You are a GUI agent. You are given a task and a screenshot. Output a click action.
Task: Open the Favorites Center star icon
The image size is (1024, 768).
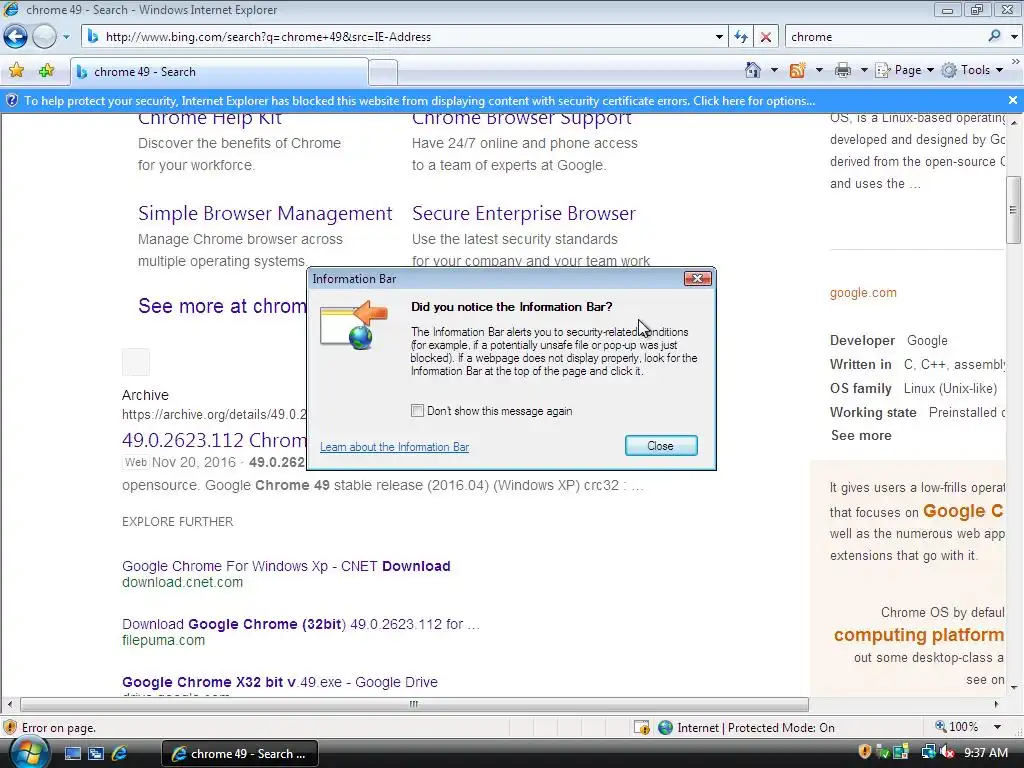click(x=16, y=71)
